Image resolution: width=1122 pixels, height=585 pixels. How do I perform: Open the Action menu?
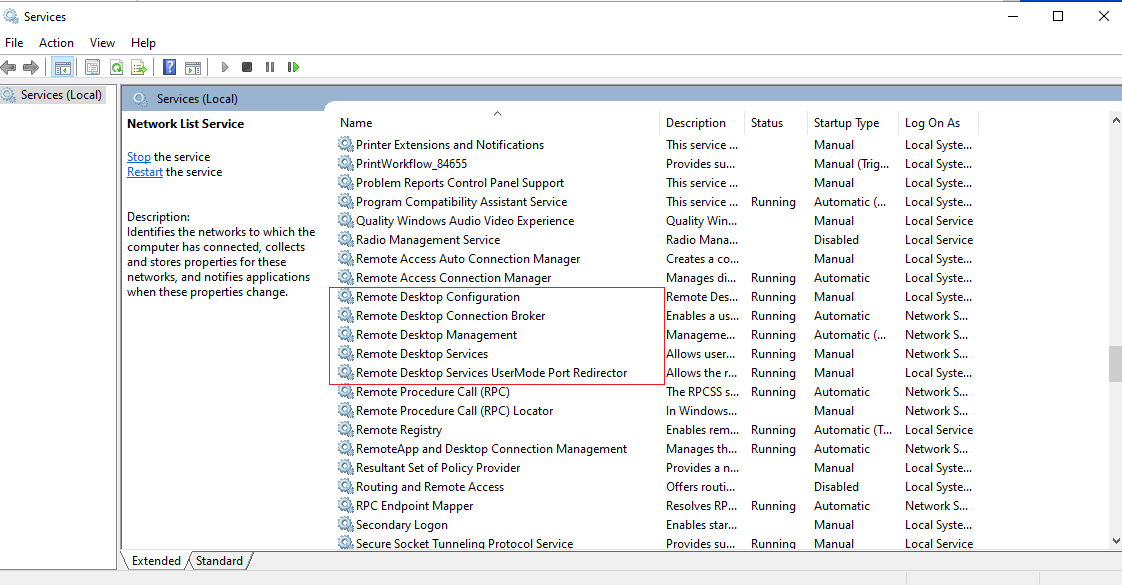point(57,43)
